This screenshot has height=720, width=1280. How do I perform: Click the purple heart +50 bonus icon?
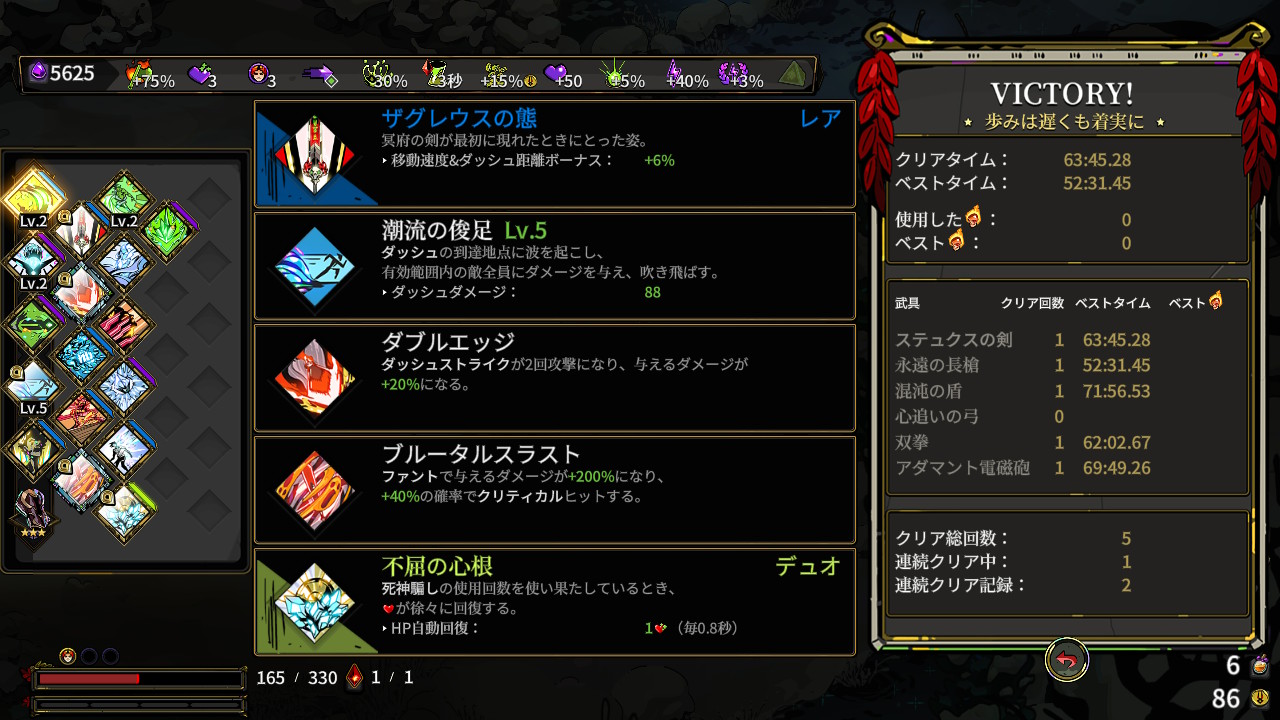[x=562, y=75]
